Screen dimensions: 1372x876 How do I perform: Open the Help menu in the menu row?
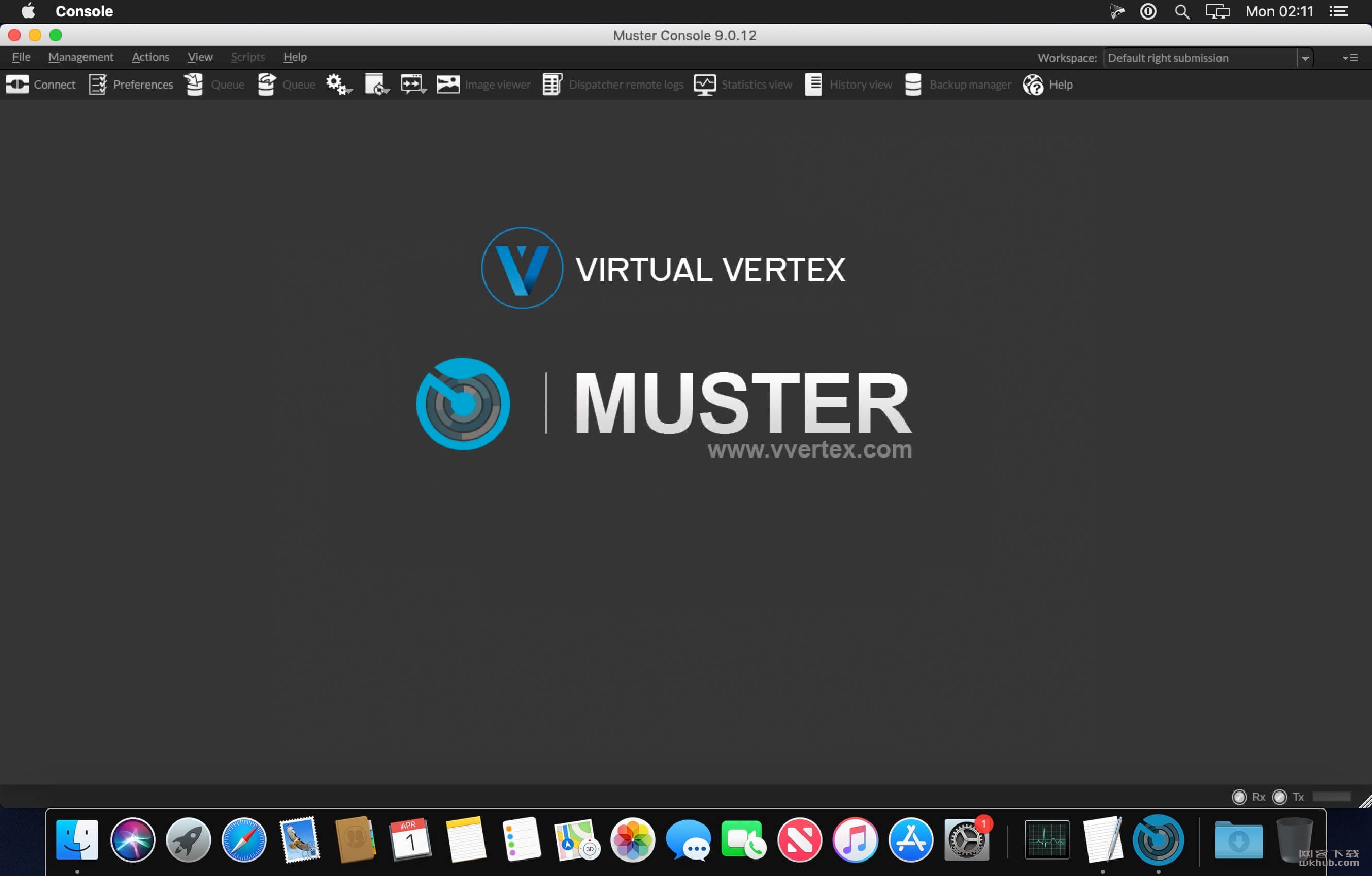(x=295, y=57)
